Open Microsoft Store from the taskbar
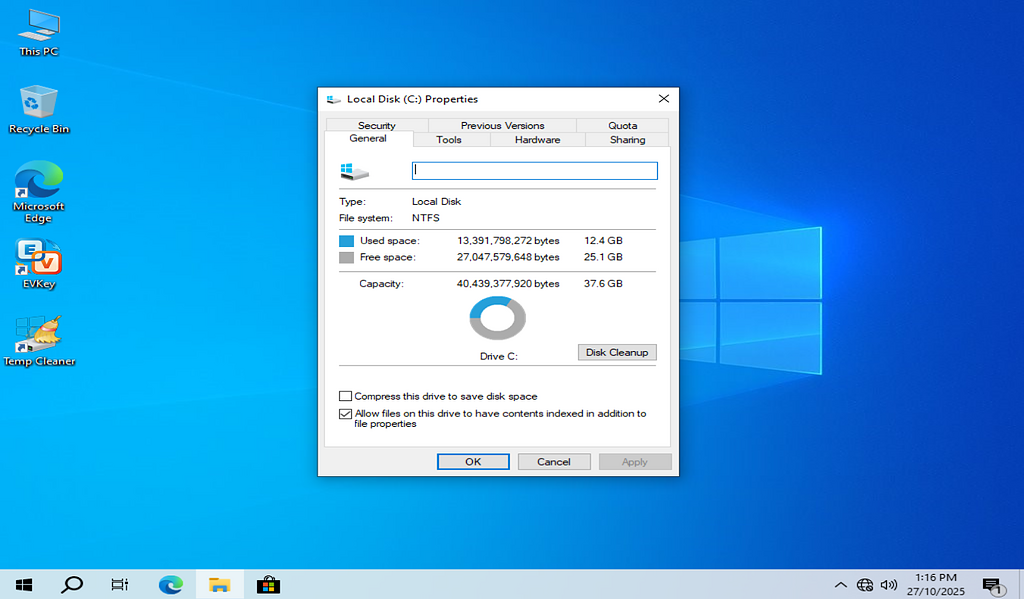 pos(267,585)
